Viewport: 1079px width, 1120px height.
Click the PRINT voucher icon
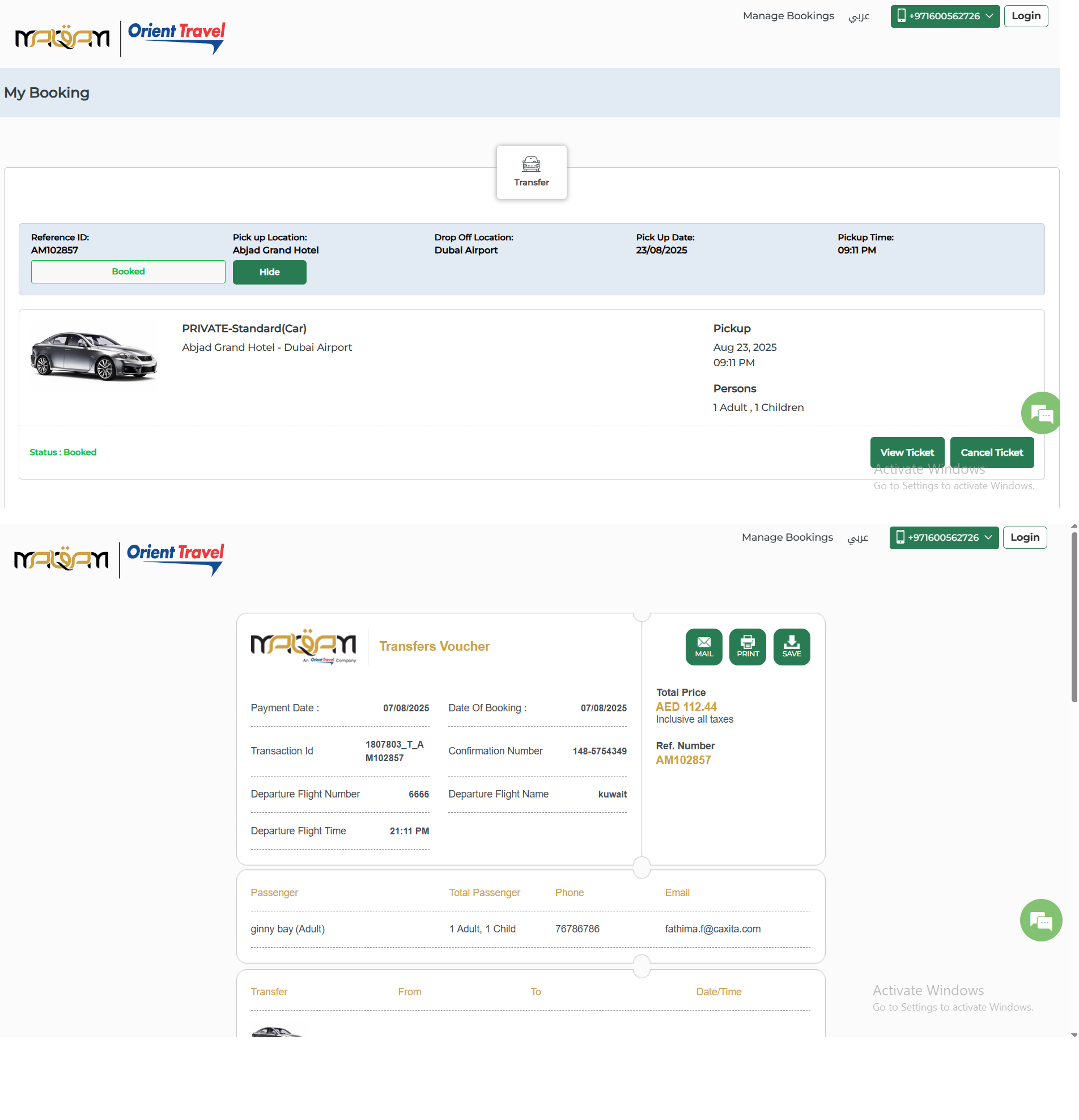click(x=747, y=646)
